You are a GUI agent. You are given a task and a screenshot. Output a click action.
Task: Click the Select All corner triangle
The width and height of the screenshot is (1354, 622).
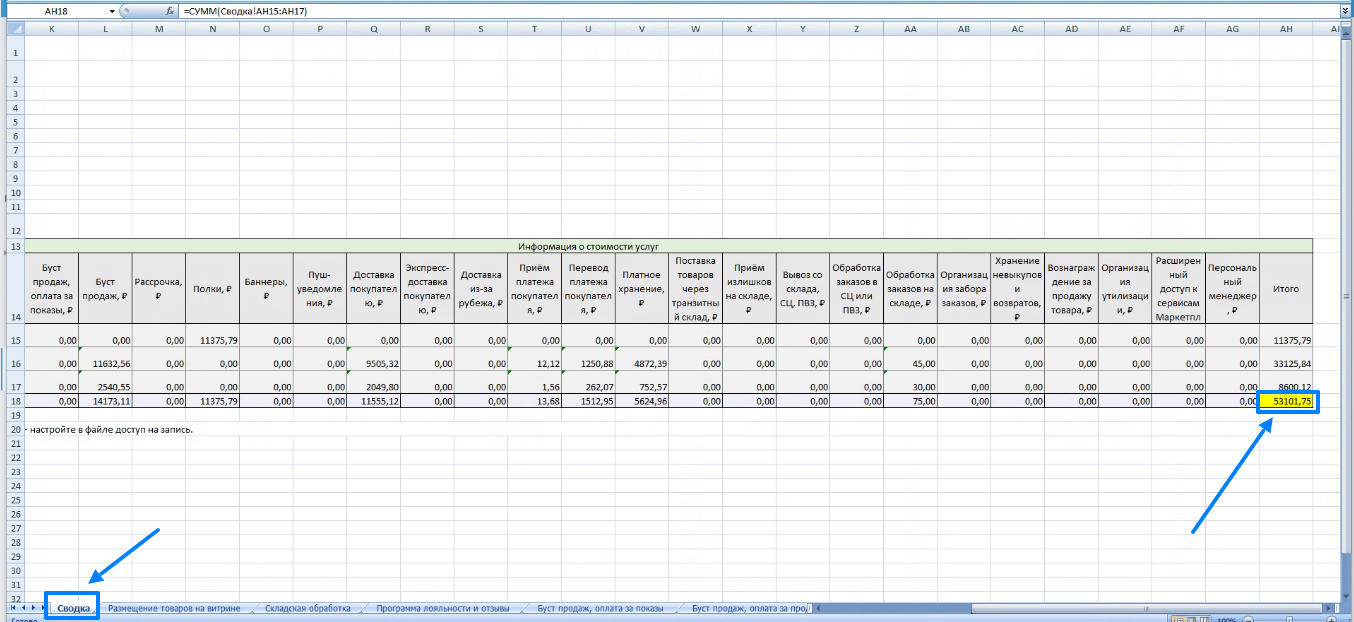[11, 29]
